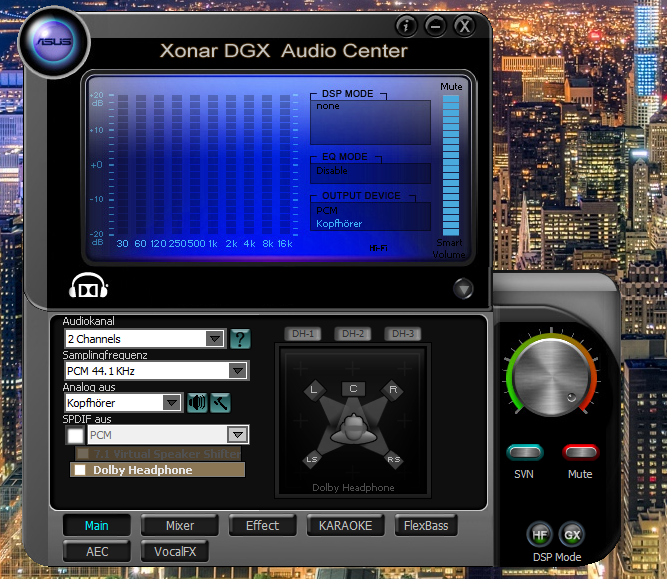Click the Smart Volume label in display

[x=449, y=248]
